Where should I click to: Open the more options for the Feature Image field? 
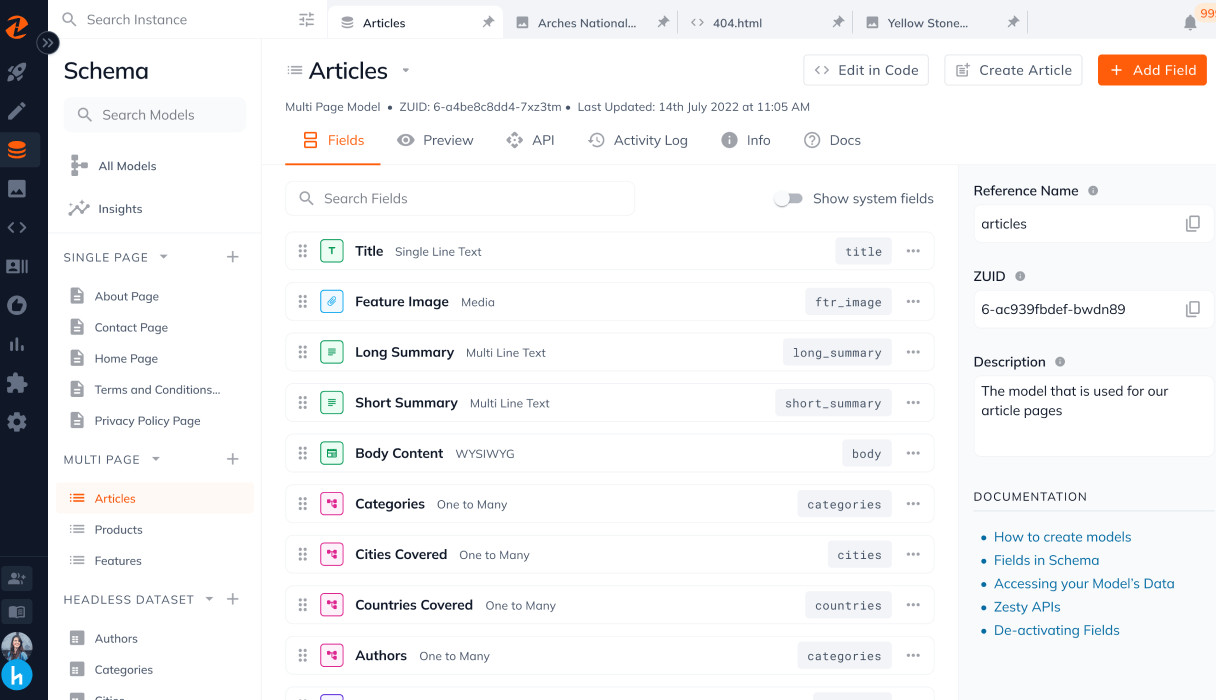(913, 301)
